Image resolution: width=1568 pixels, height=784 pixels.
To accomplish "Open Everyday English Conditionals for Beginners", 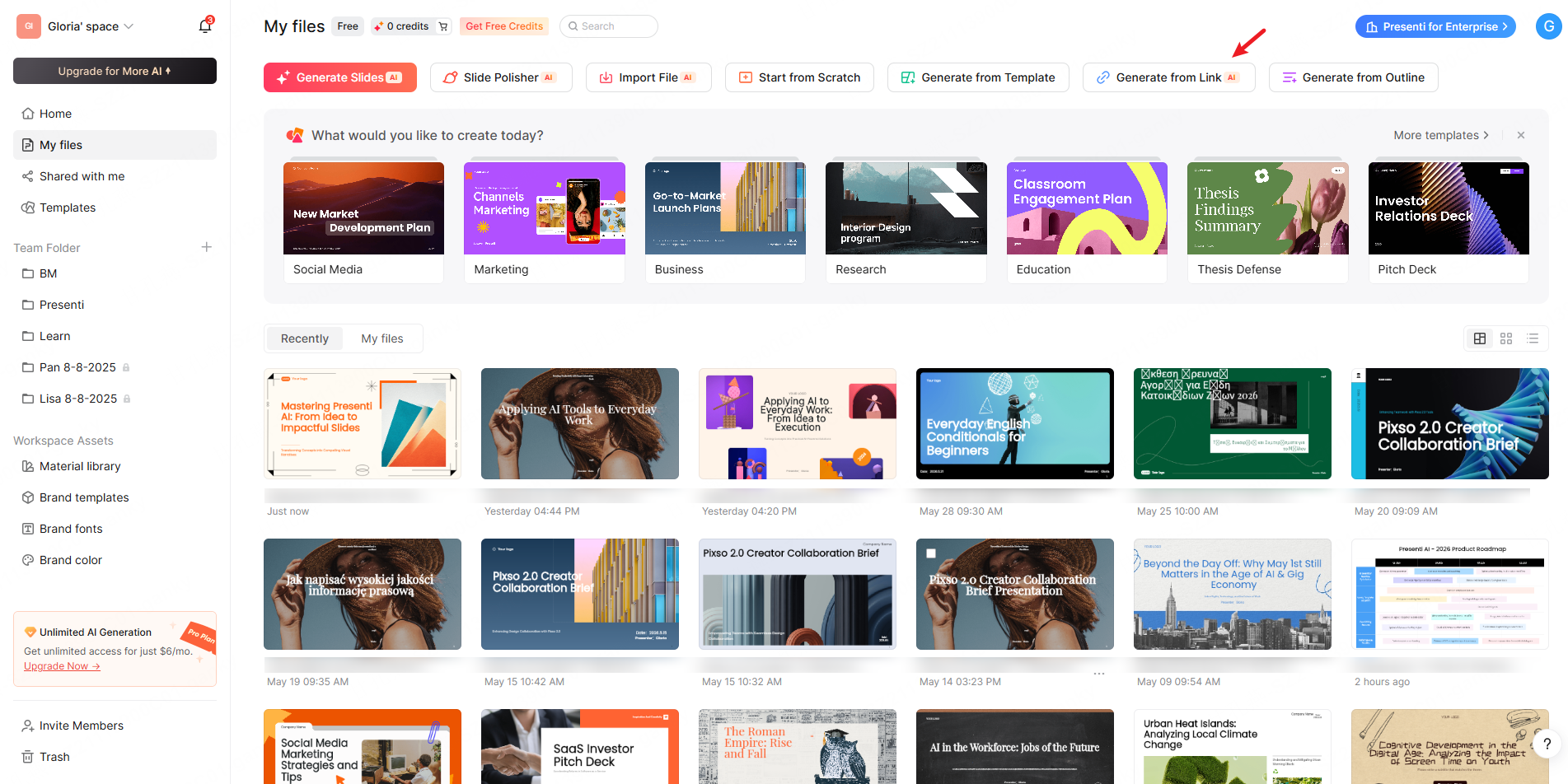I will [x=1015, y=423].
